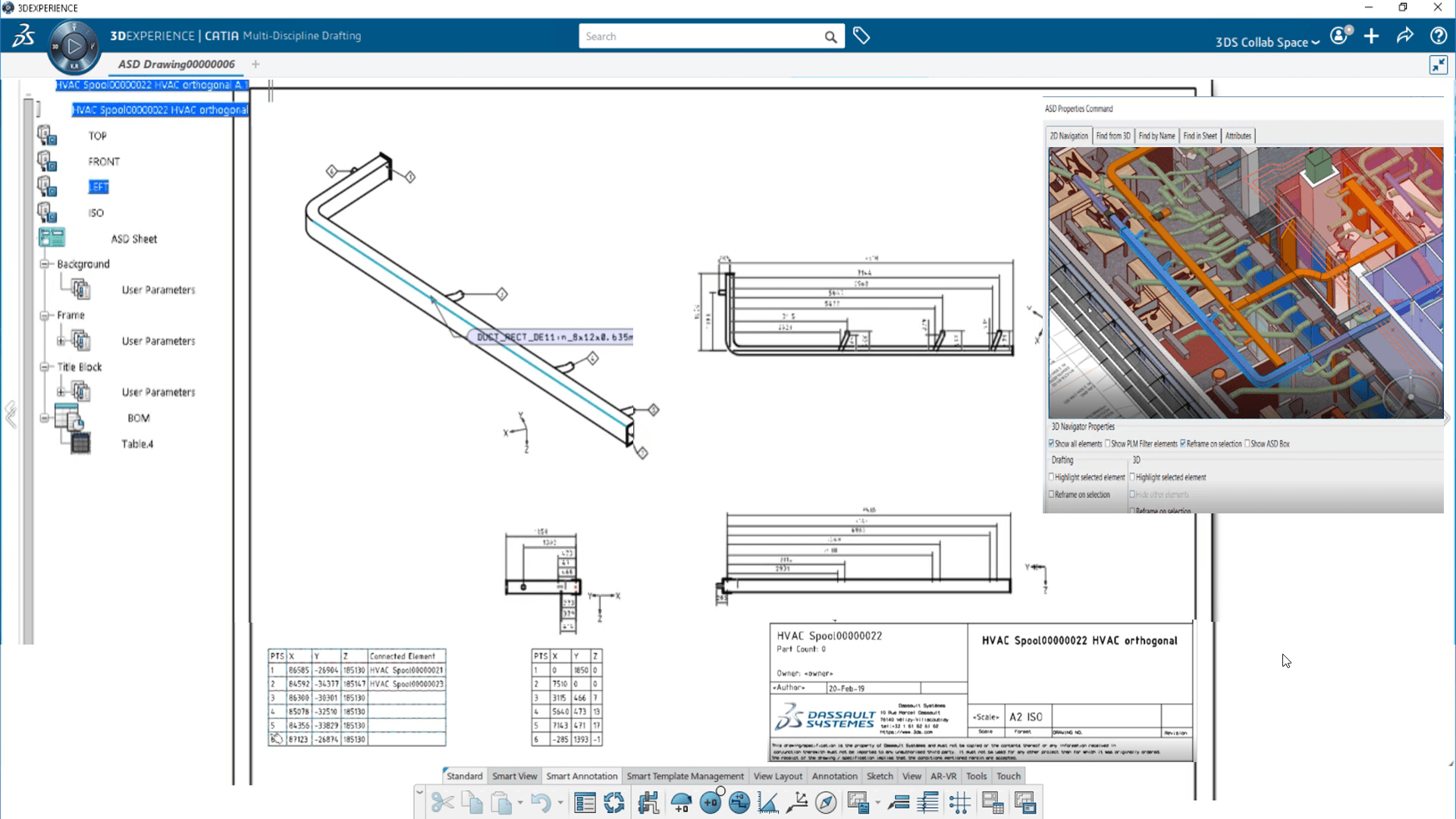Enable the Show PLM Filter elements checkbox
1456x819 pixels.
point(1108,444)
